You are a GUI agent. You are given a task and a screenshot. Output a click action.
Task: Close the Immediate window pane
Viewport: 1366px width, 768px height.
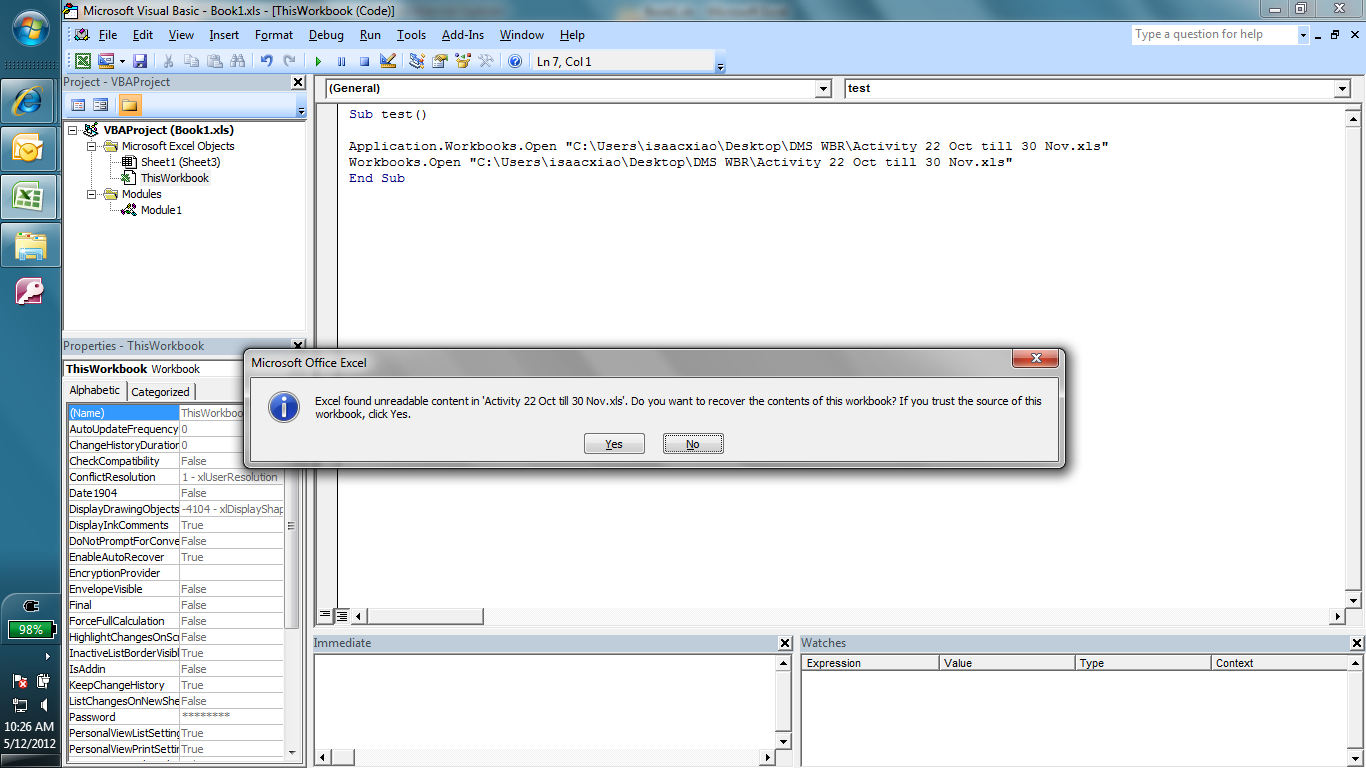[786, 643]
